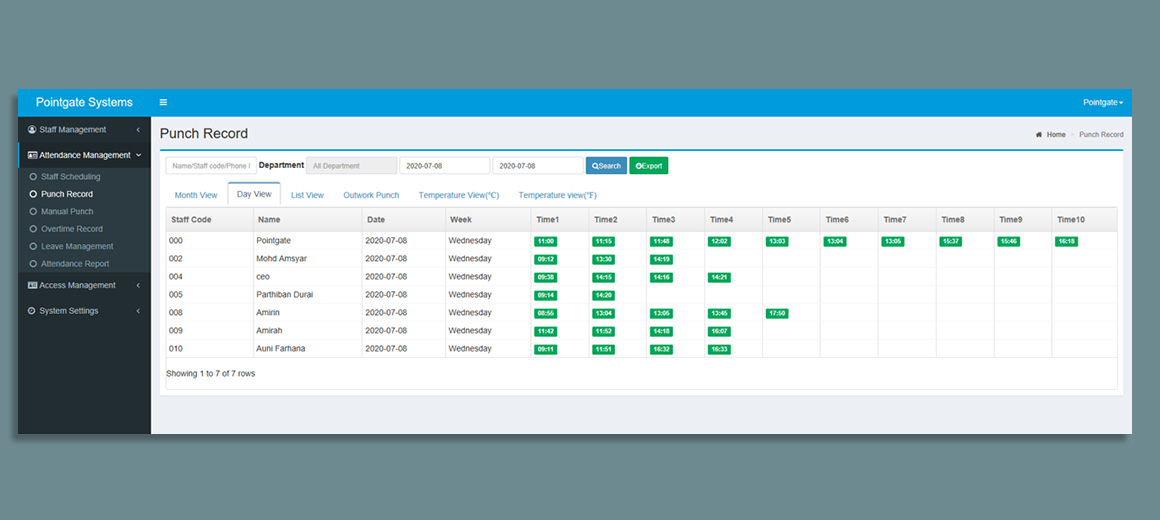The image size is (1160, 520).
Task: Focus the Name/Staff code search field
Action: point(211,166)
